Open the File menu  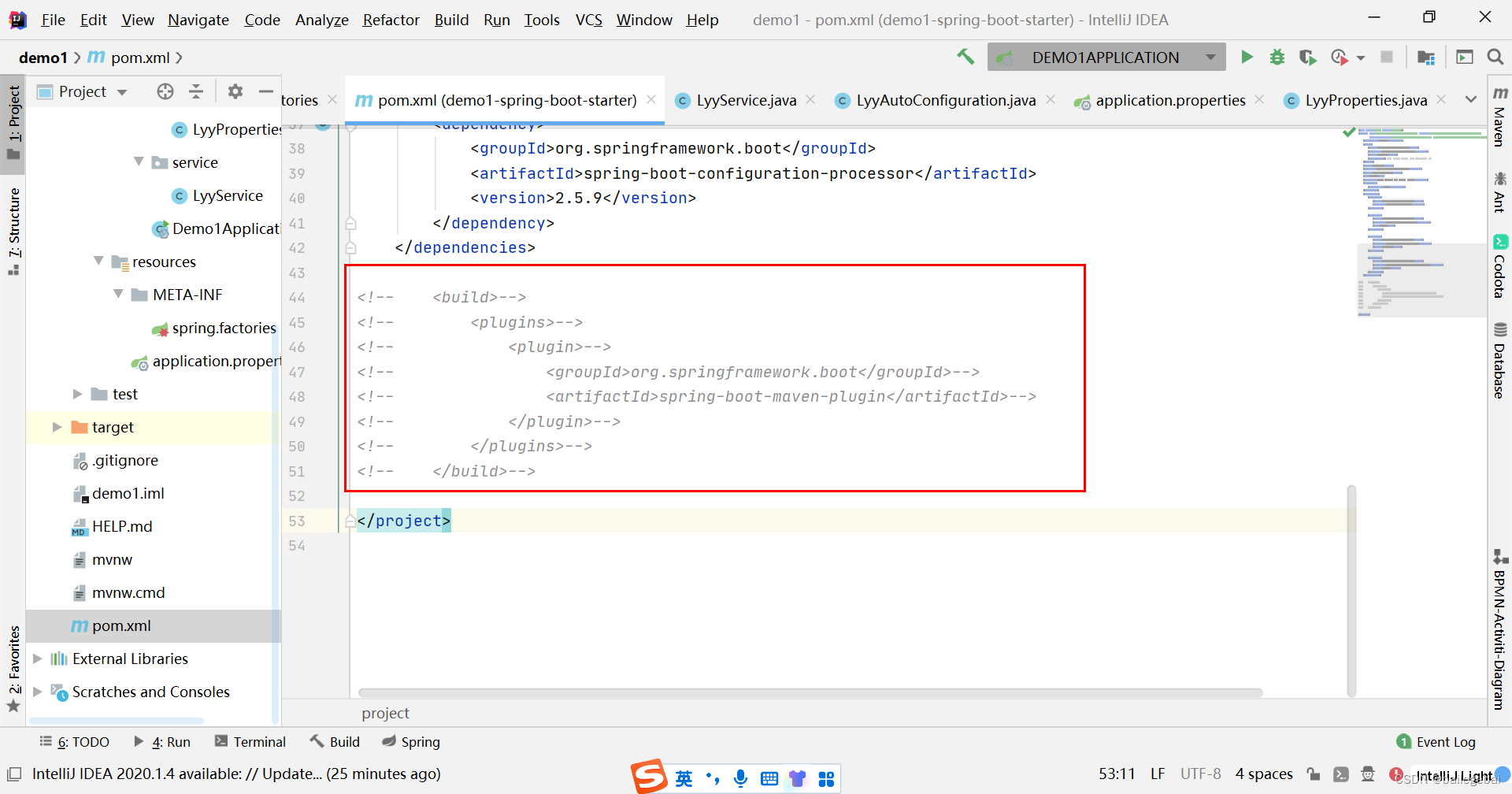pos(53,20)
